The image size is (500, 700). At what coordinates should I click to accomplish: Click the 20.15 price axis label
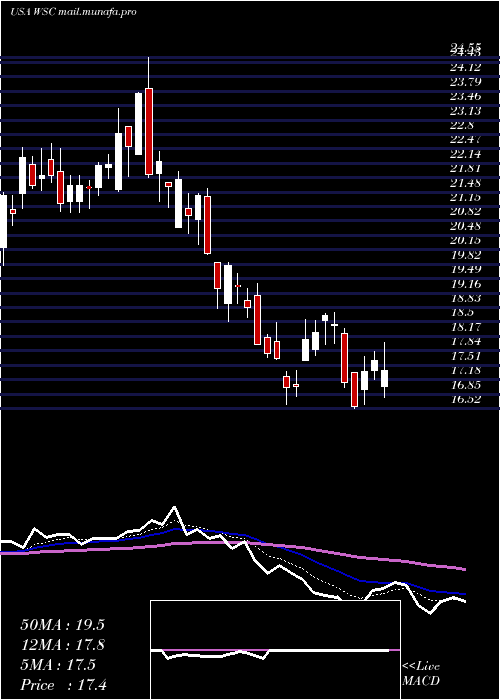[x=465, y=240]
